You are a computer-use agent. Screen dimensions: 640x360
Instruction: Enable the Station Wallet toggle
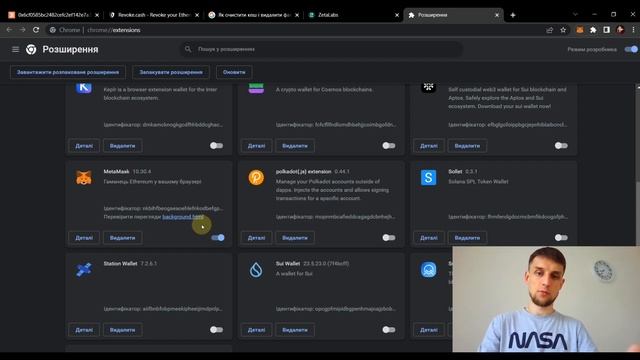pyautogui.click(x=216, y=330)
